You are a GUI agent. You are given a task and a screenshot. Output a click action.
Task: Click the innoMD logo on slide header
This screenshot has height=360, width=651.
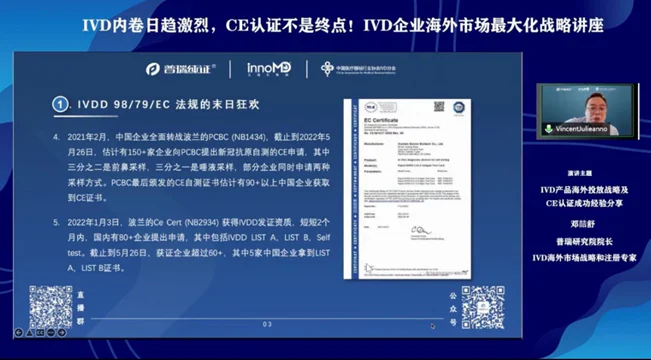point(269,69)
